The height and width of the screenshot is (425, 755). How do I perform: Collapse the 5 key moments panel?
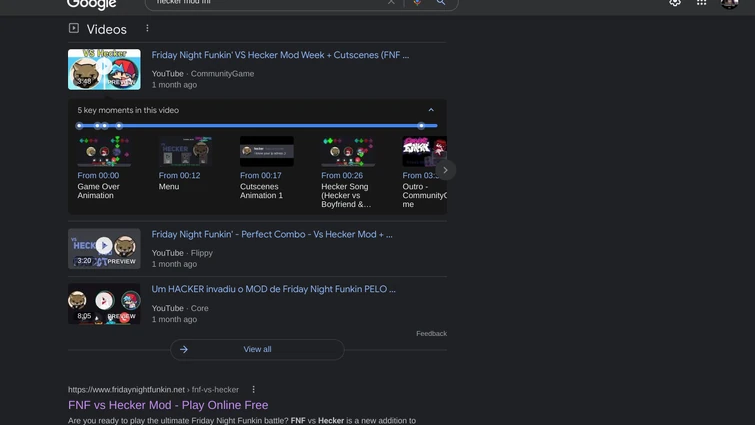431,110
